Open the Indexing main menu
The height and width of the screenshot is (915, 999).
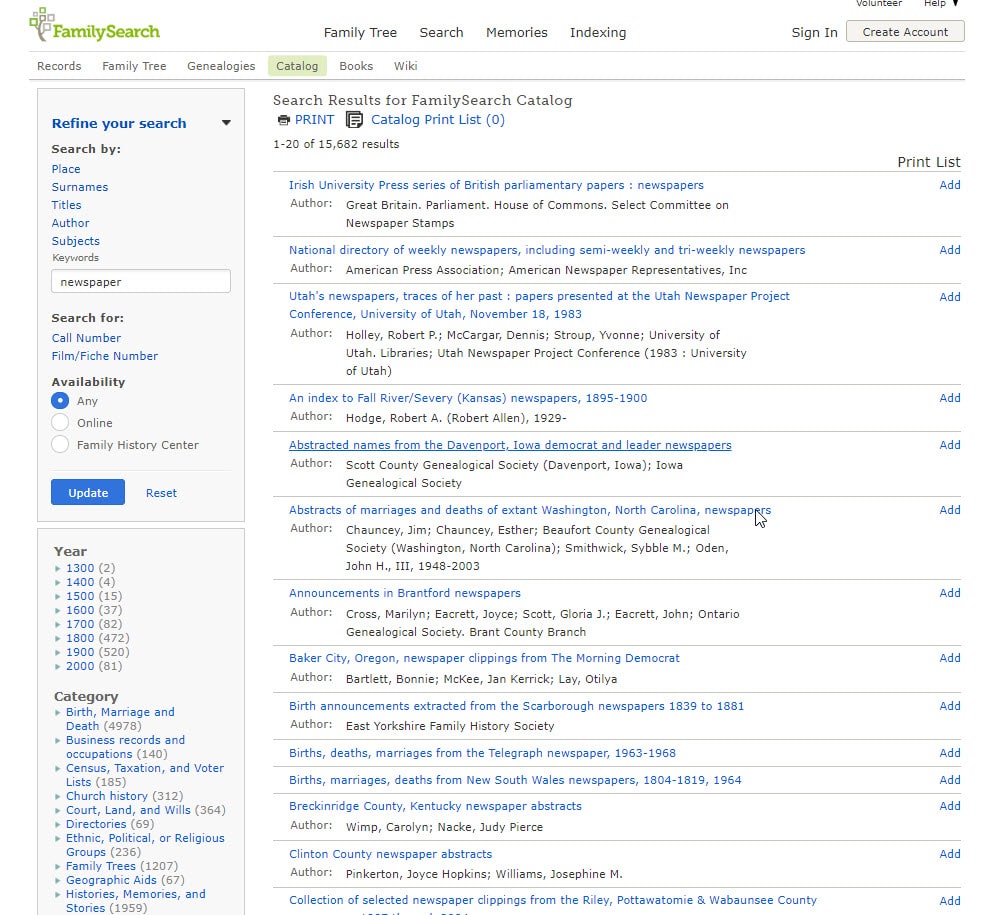(598, 32)
